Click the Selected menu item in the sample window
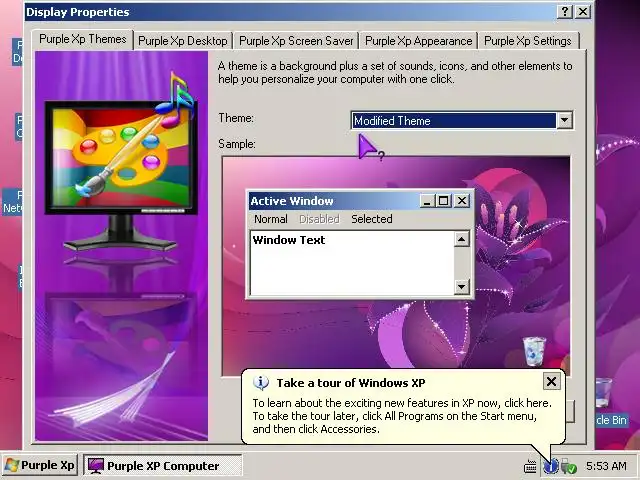The image size is (640, 480). coord(372,219)
